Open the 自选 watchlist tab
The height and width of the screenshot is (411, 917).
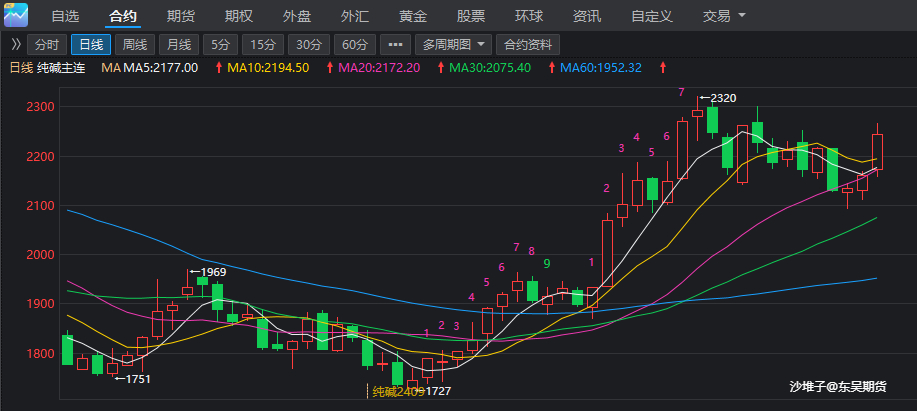[66, 16]
